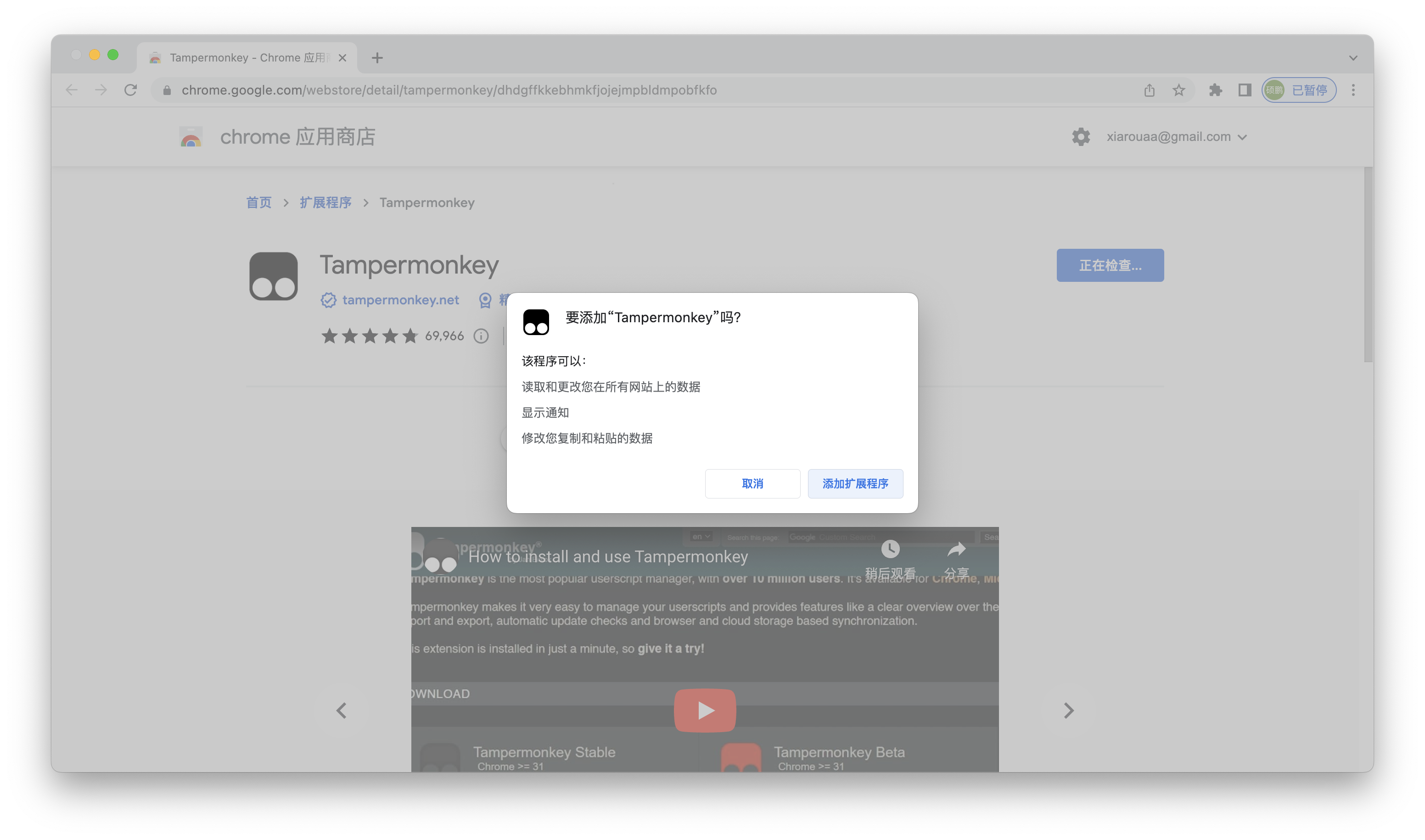Open the web store settings gear
The image size is (1425, 840).
(1080, 136)
